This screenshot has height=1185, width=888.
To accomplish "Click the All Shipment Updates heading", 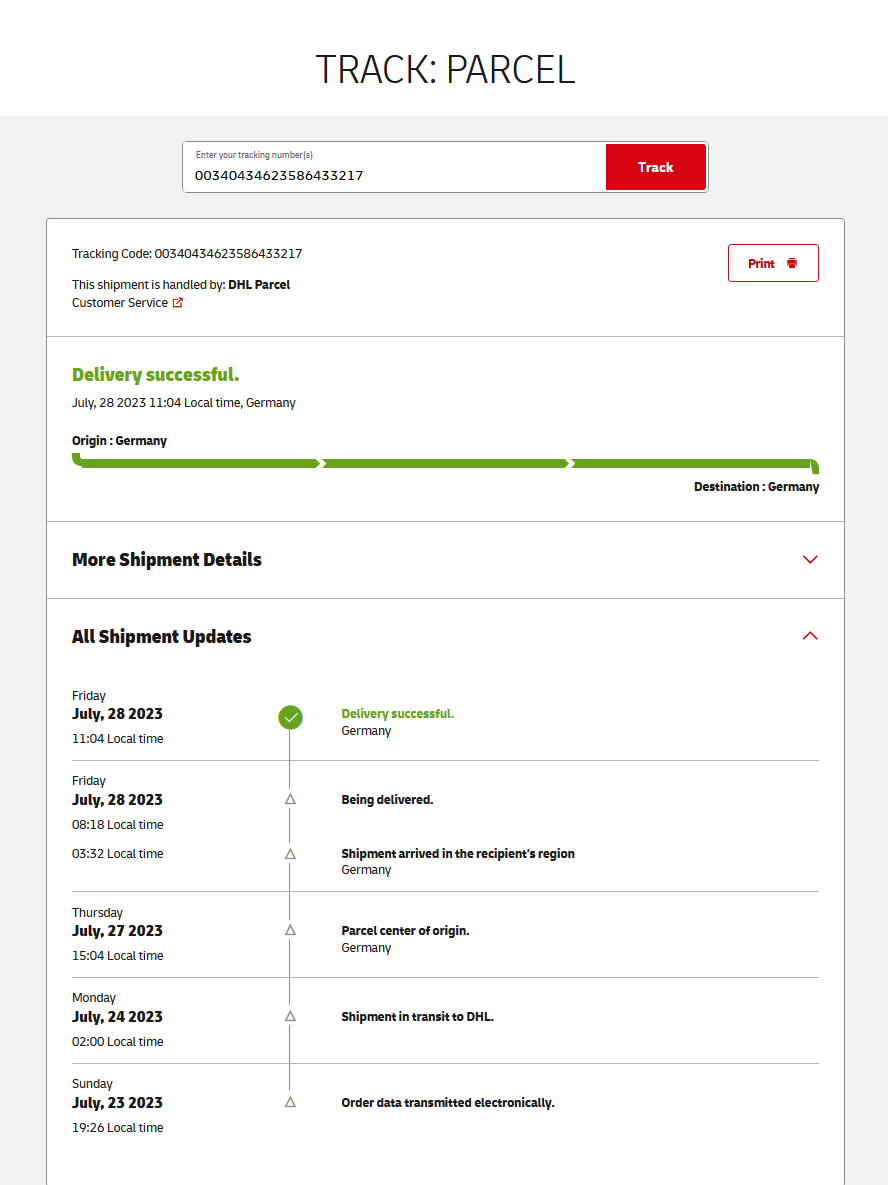I will [162, 637].
